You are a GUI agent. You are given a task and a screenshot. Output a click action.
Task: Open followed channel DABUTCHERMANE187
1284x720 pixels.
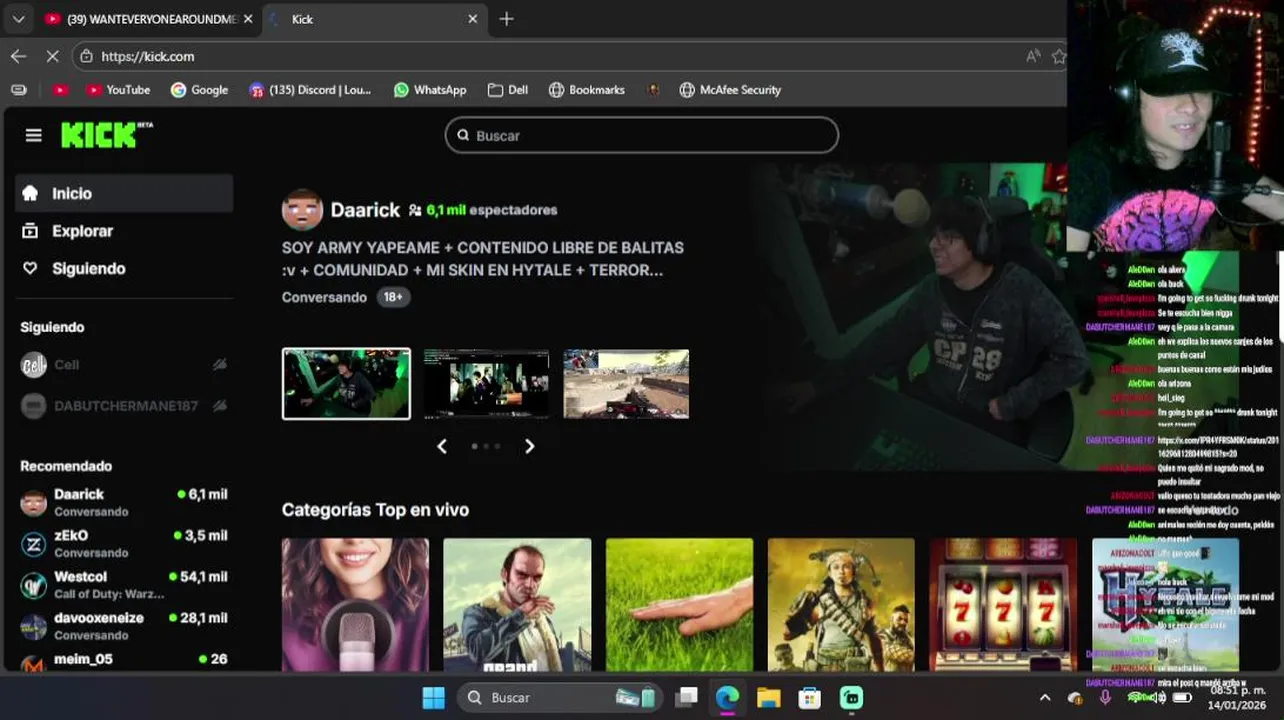124,406
